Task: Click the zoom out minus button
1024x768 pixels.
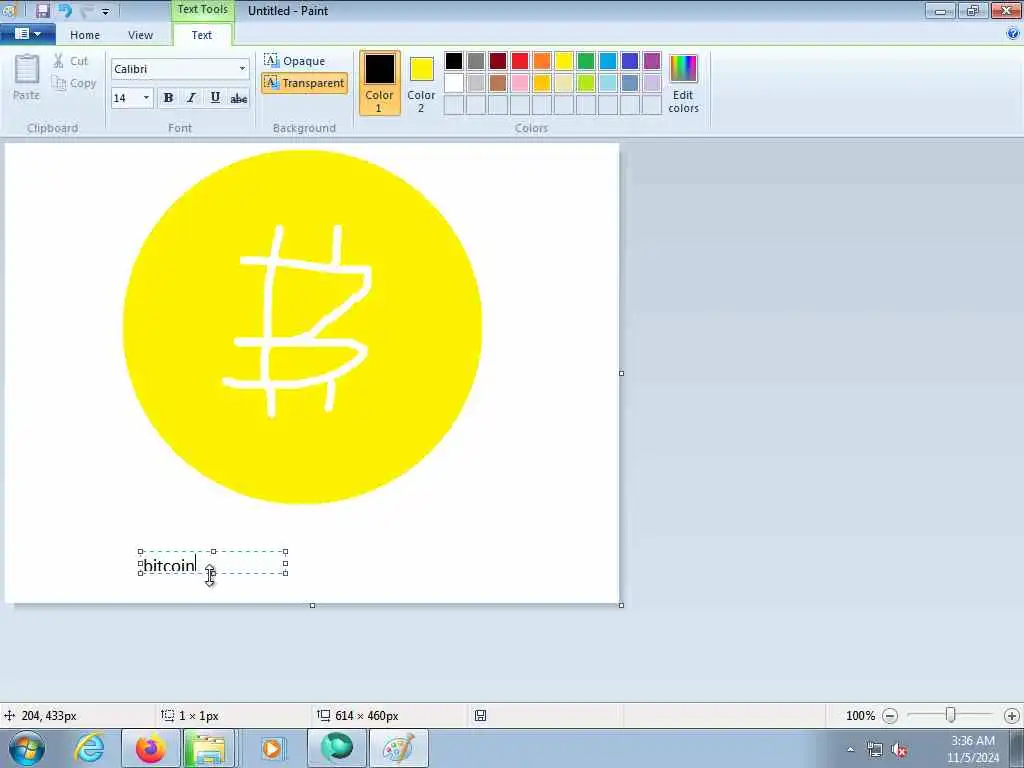Action: click(x=889, y=716)
